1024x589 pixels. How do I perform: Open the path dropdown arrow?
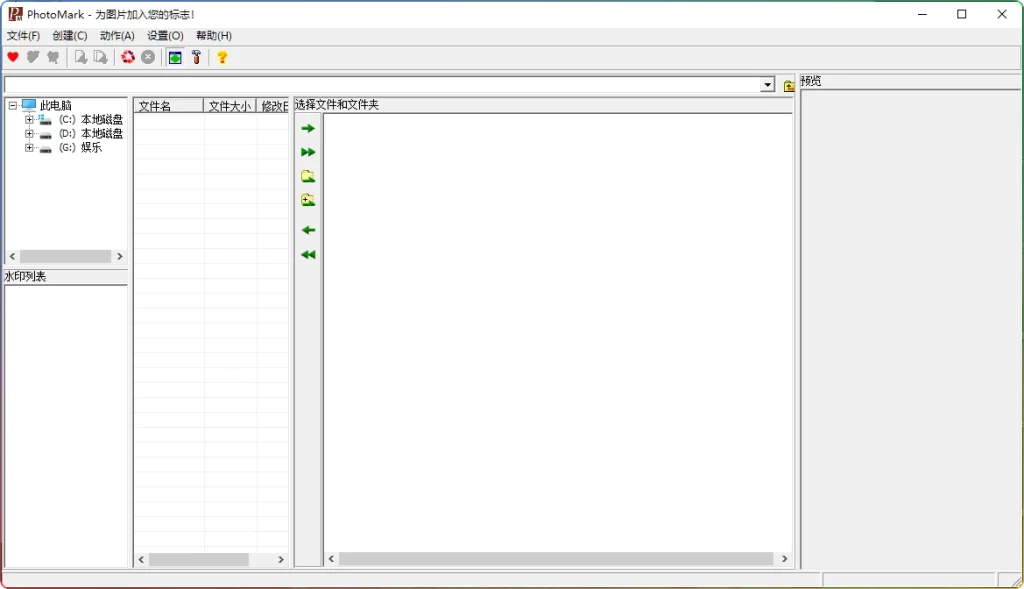coord(767,86)
